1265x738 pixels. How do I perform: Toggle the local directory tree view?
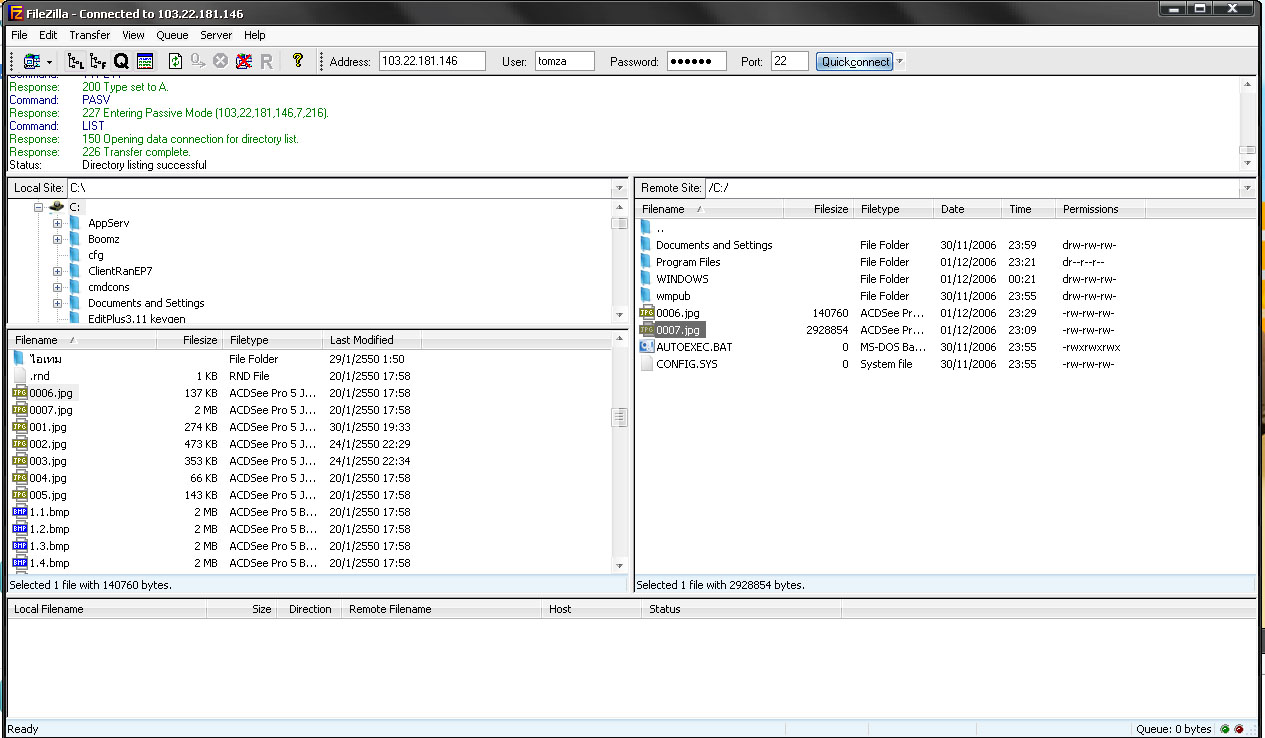point(76,61)
